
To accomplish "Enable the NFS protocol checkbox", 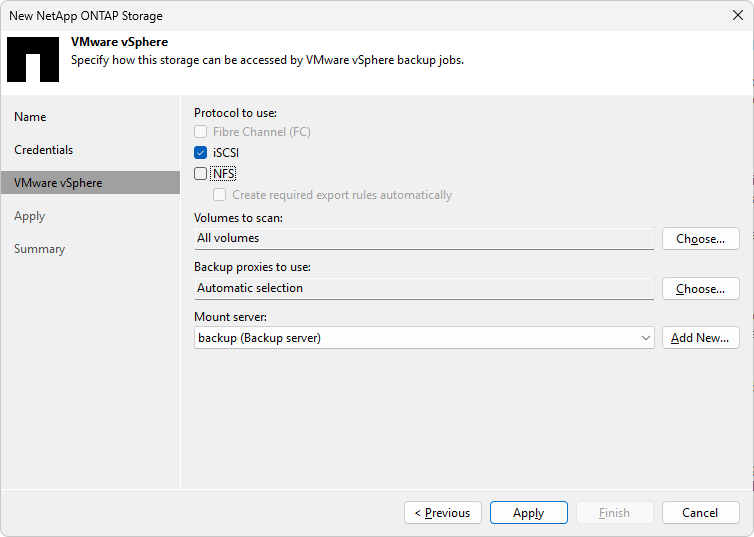I will point(201,174).
